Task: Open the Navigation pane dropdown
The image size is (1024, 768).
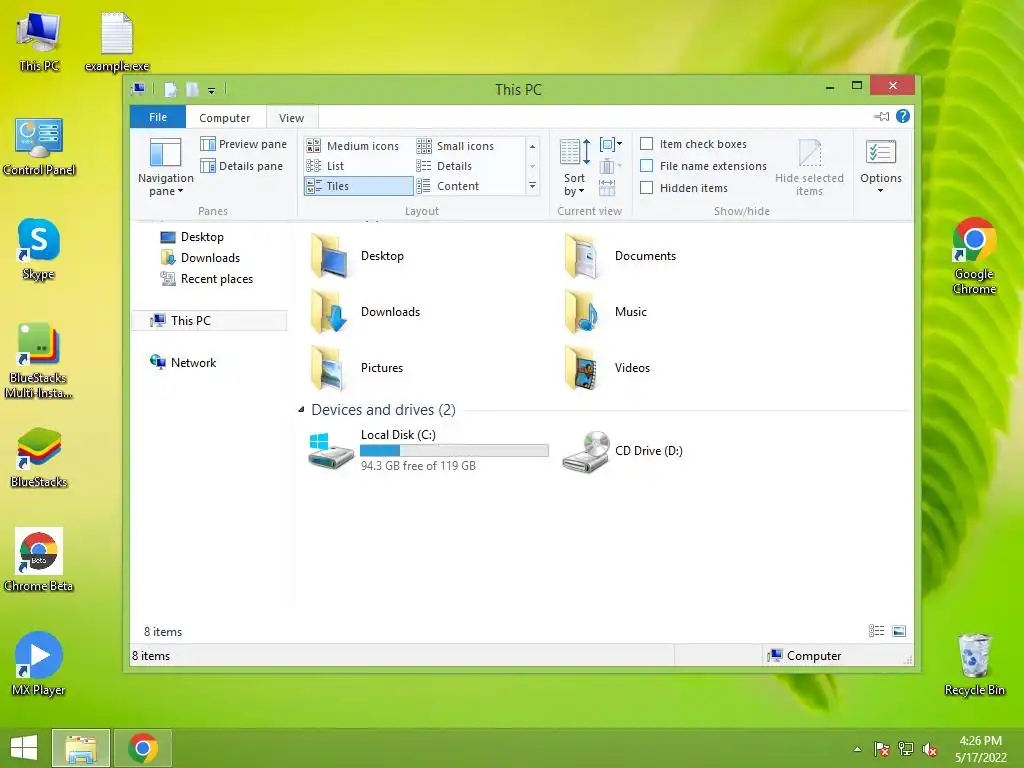Action: [x=165, y=167]
